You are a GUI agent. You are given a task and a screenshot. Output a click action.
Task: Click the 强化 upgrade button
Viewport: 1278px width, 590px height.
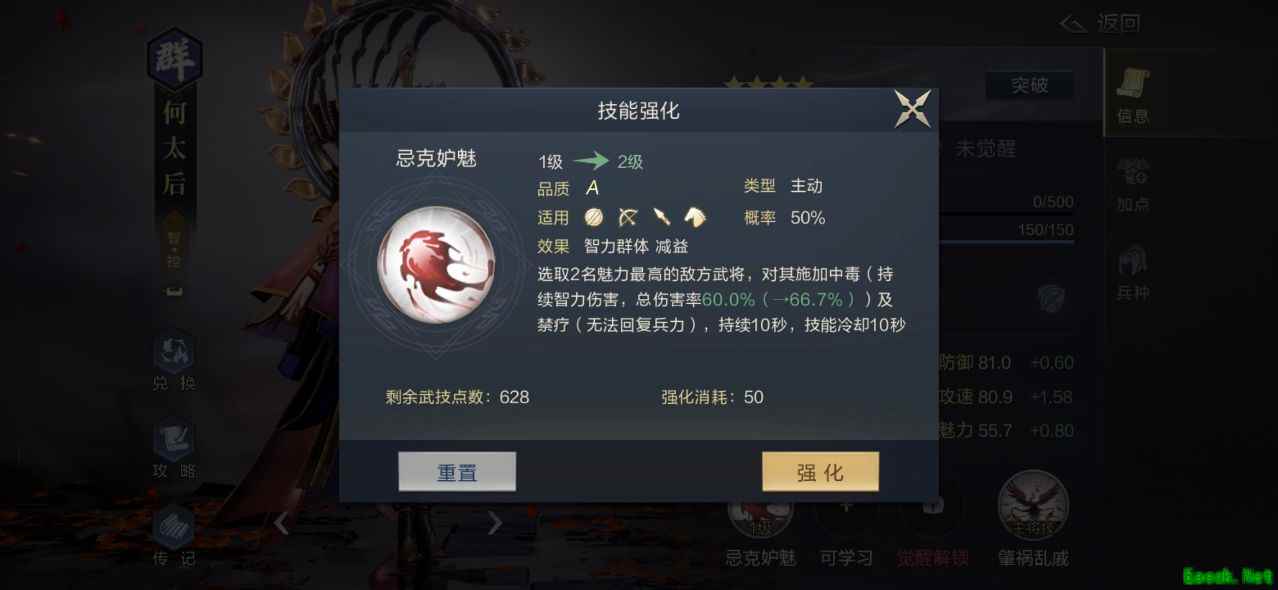820,472
